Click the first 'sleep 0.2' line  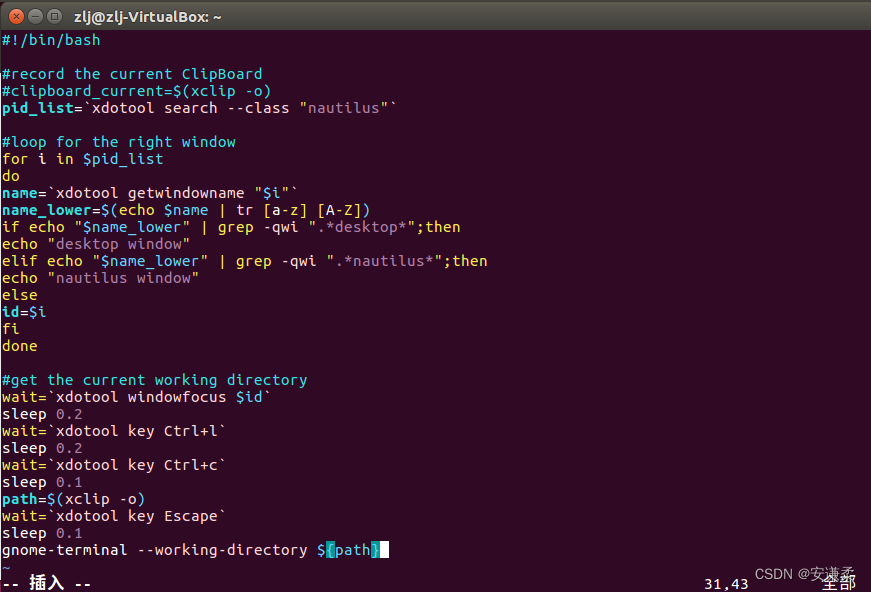42,414
